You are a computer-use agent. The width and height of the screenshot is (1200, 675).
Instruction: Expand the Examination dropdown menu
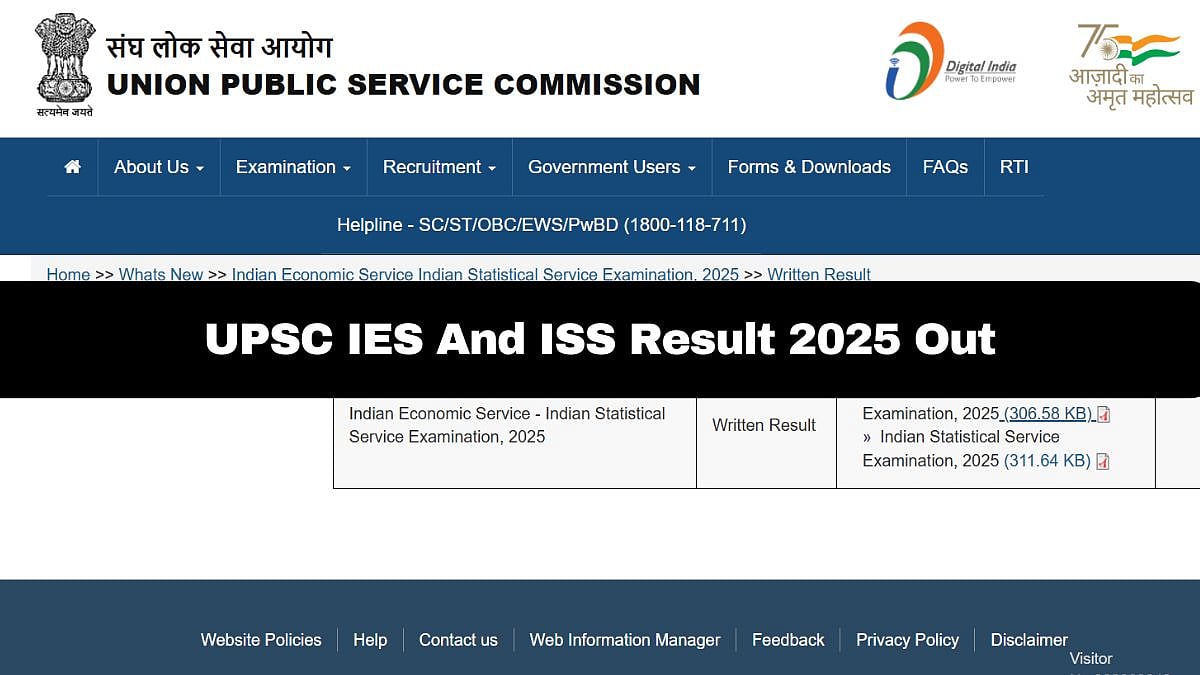pos(293,167)
